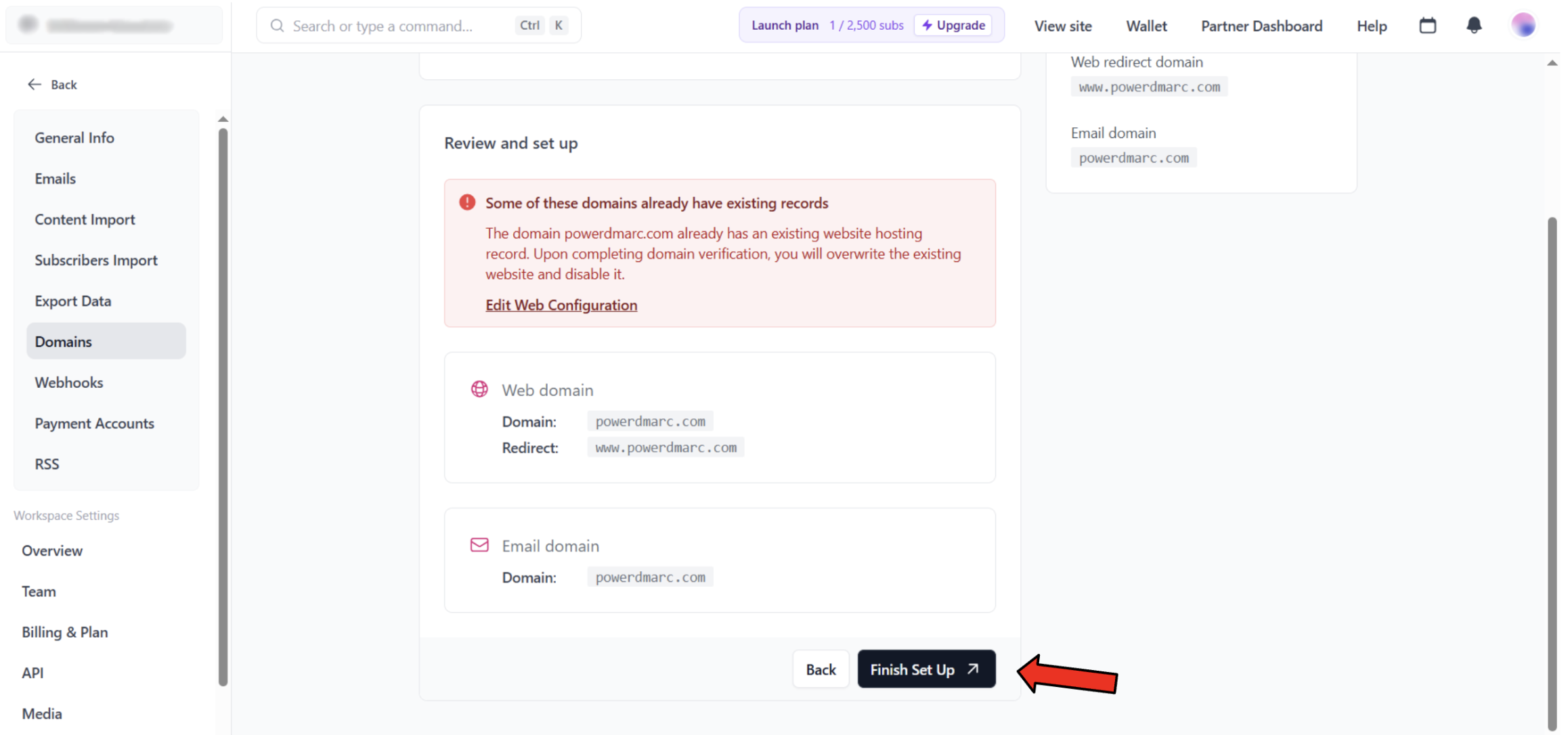Click www.powerdmarc.com in right summary panel
1568x735 pixels.
(1149, 87)
